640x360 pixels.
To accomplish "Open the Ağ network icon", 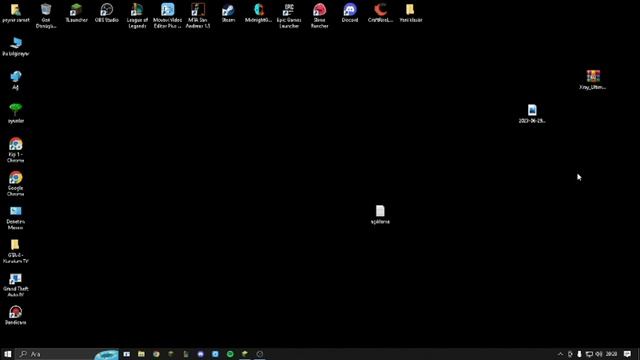I will coord(16,80).
